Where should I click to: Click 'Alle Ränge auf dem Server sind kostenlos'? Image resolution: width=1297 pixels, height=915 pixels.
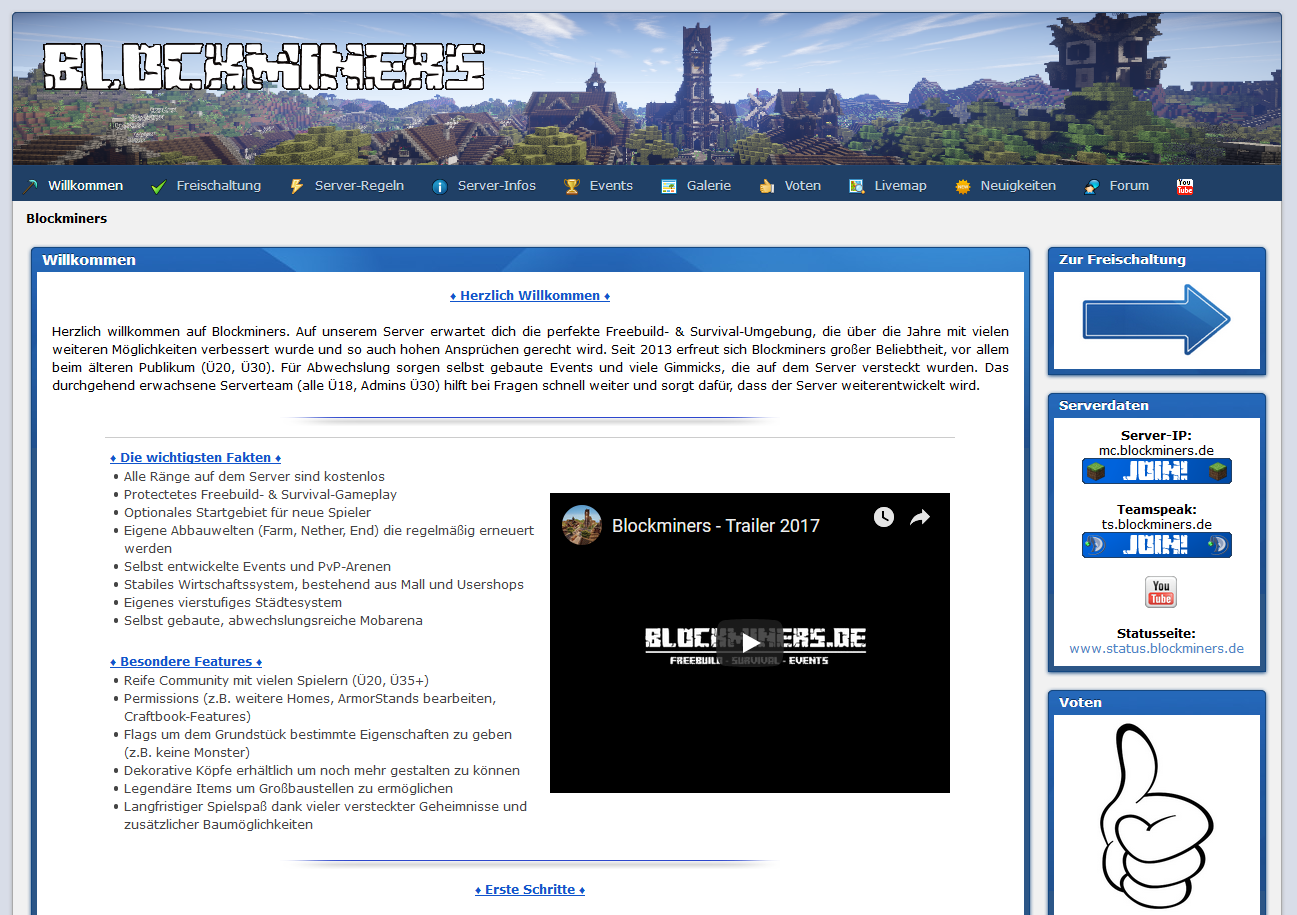click(254, 476)
